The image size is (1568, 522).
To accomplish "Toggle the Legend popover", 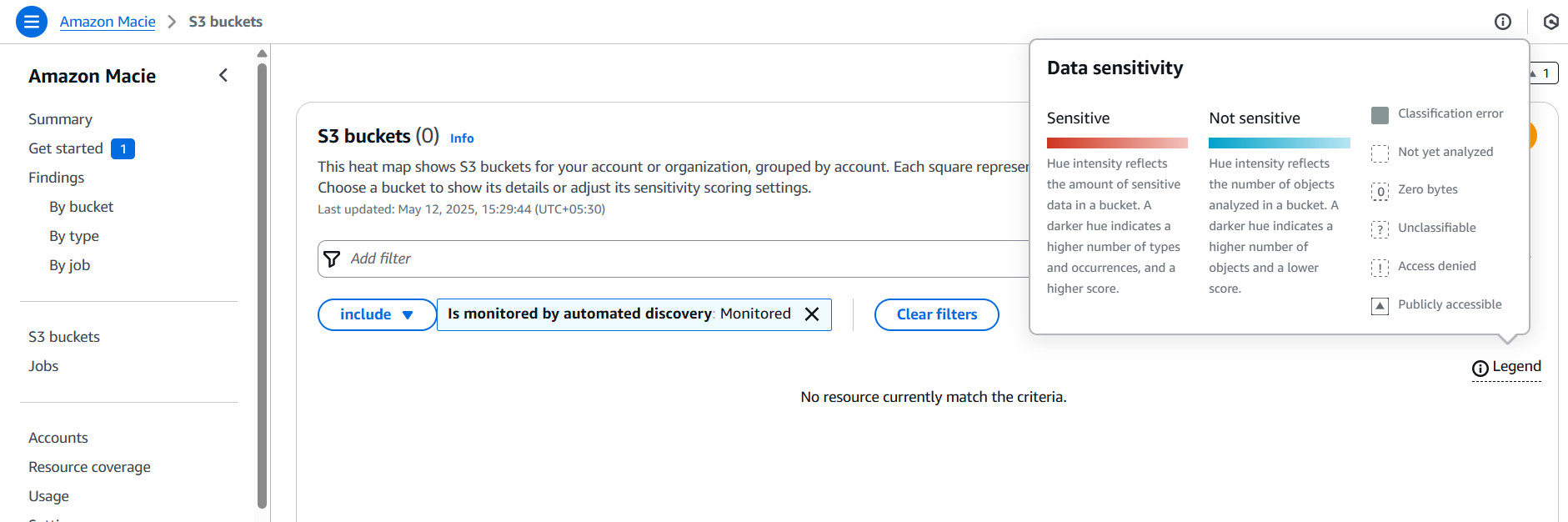I will click(x=1506, y=367).
